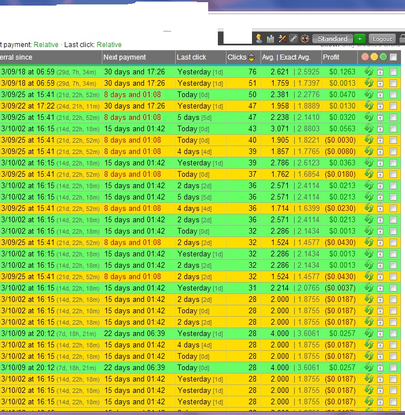Click the loss value ($0.0030)
405x415 pixels.
coord(340,140)
